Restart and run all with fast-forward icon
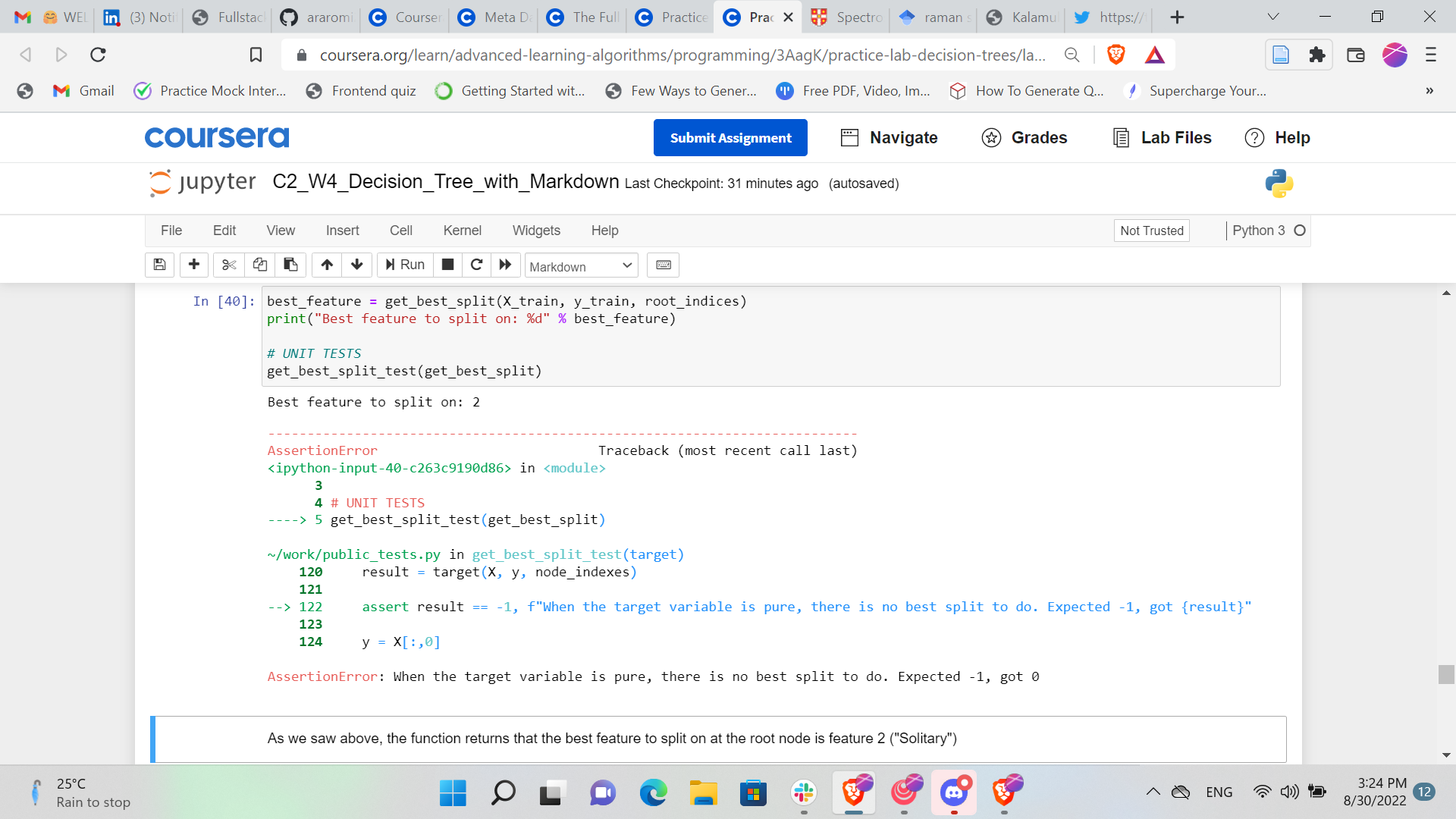 click(x=505, y=265)
